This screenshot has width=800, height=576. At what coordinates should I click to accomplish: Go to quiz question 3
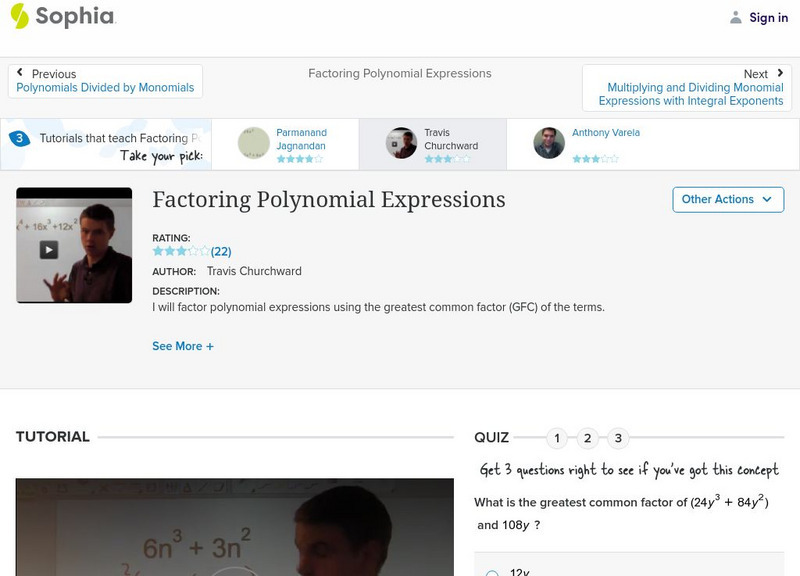point(618,438)
